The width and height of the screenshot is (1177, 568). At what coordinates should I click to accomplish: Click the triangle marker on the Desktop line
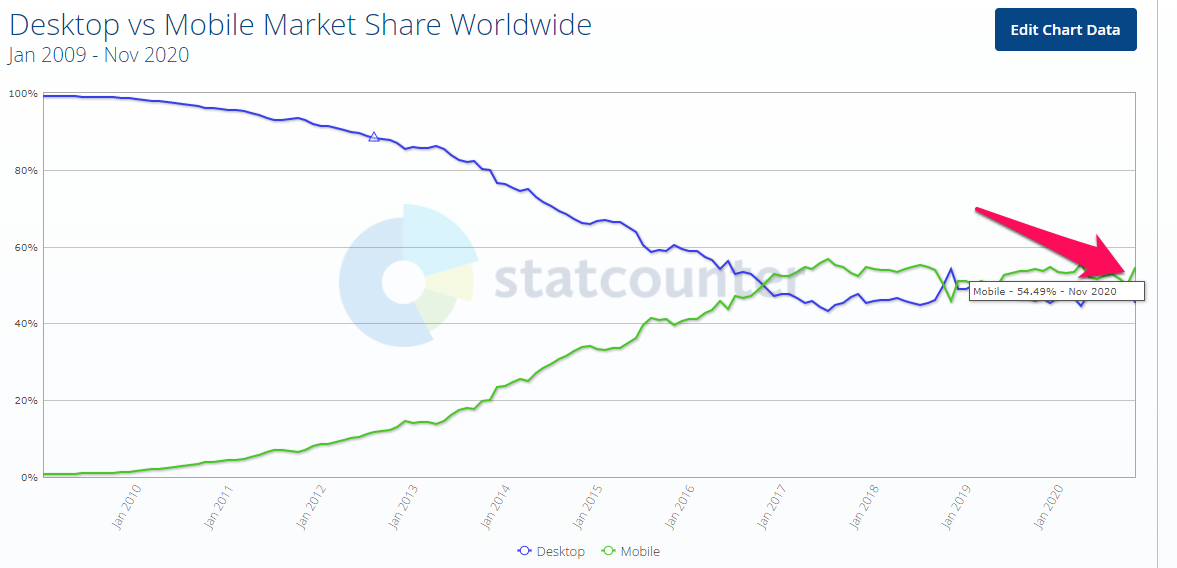(374, 137)
